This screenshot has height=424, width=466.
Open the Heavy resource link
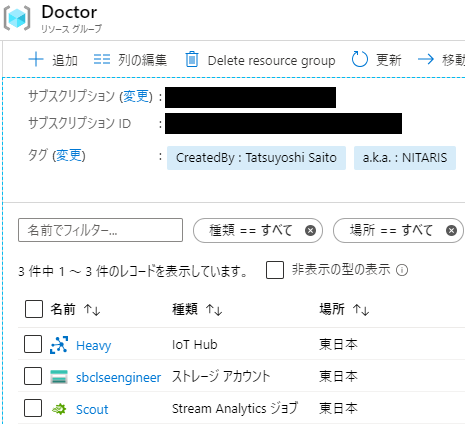point(93,345)
